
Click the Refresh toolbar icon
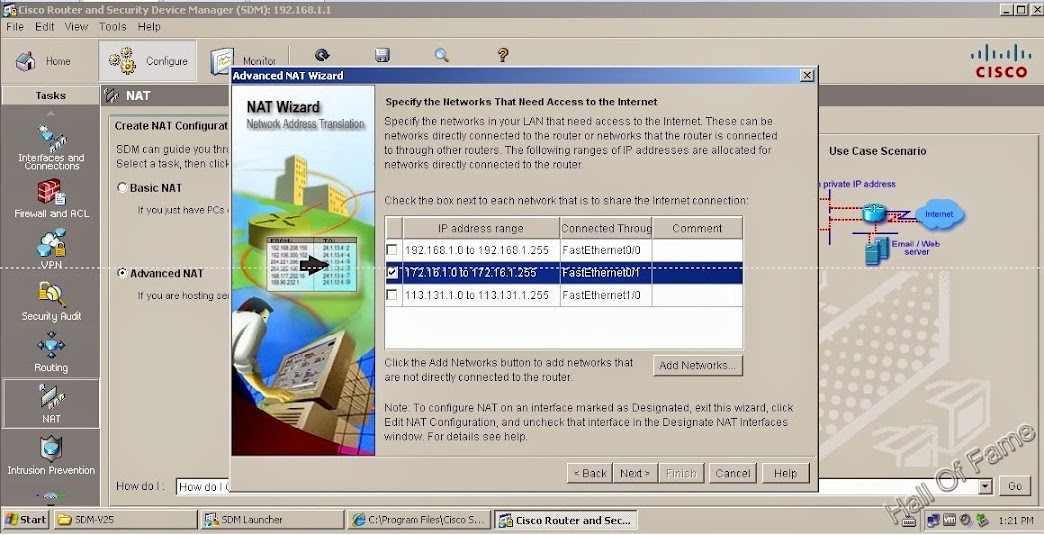click(322, 55)
